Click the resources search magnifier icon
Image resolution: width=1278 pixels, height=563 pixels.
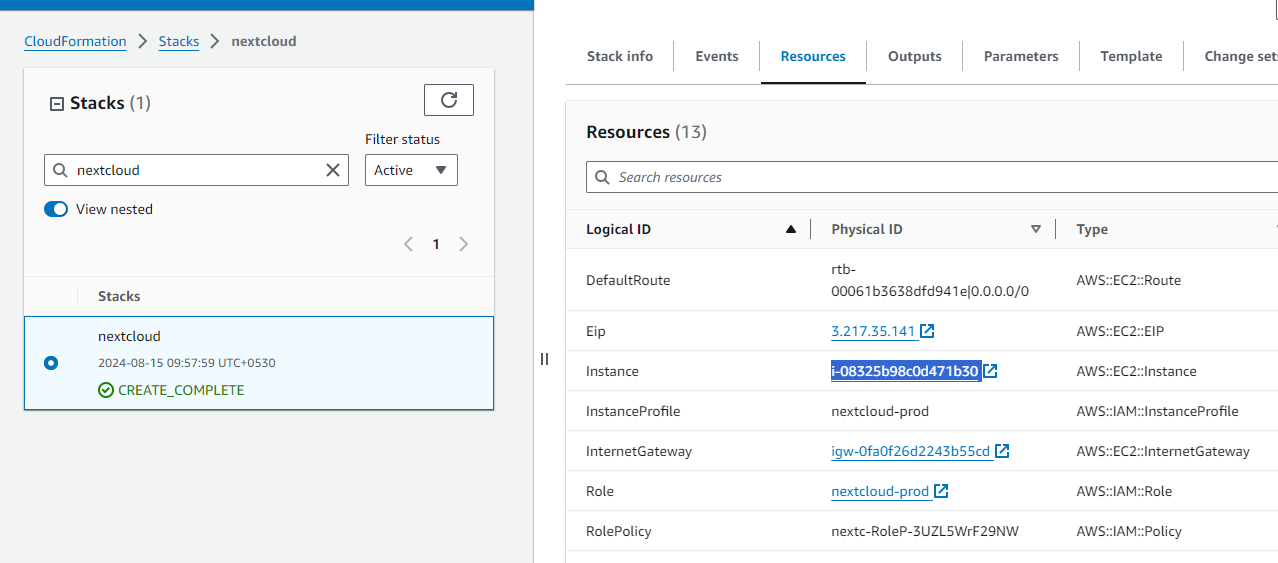click(x=602, y=177)
